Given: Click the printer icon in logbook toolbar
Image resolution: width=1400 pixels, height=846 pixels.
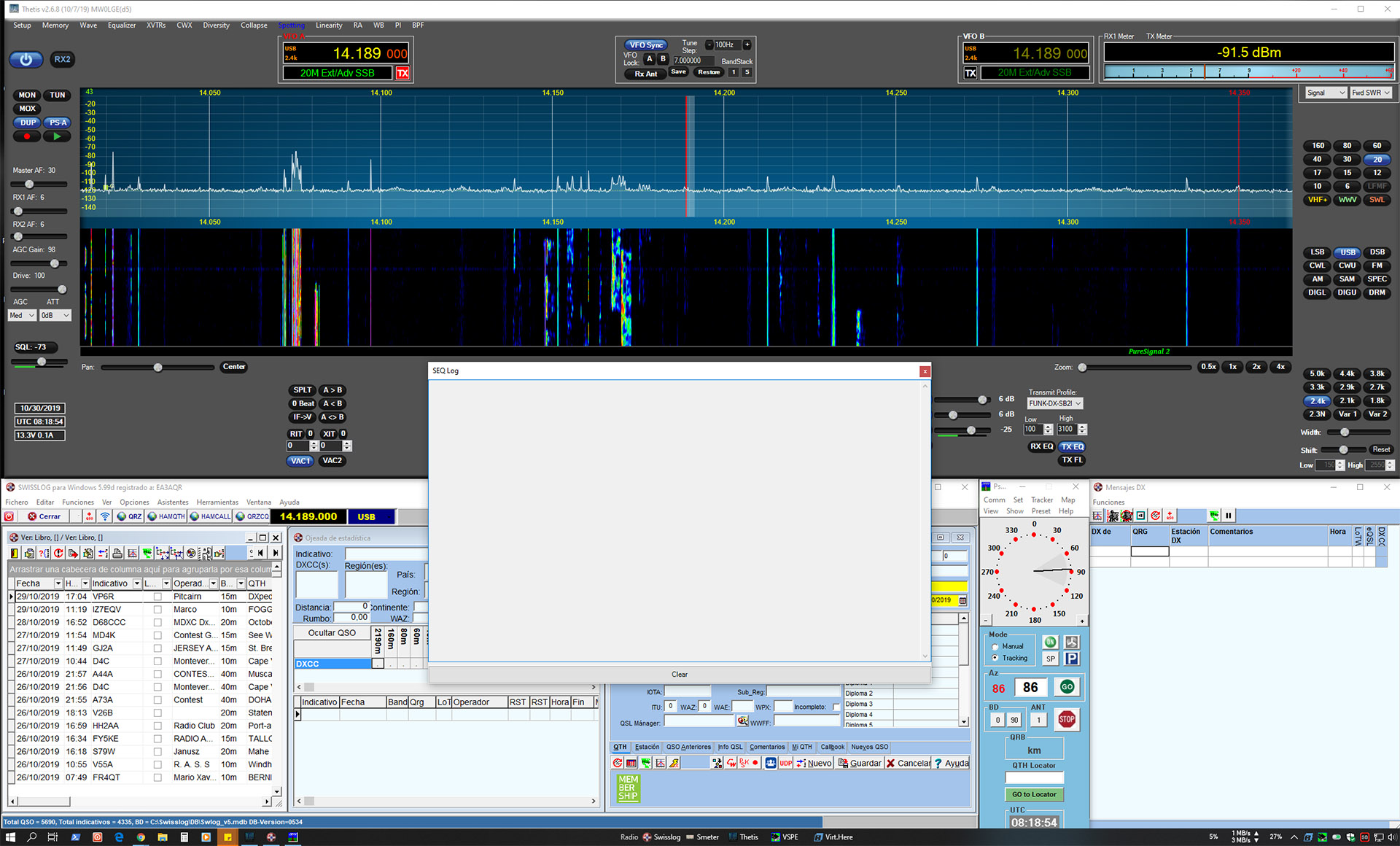Looking at the screenshot, I should tap(117, 553).
